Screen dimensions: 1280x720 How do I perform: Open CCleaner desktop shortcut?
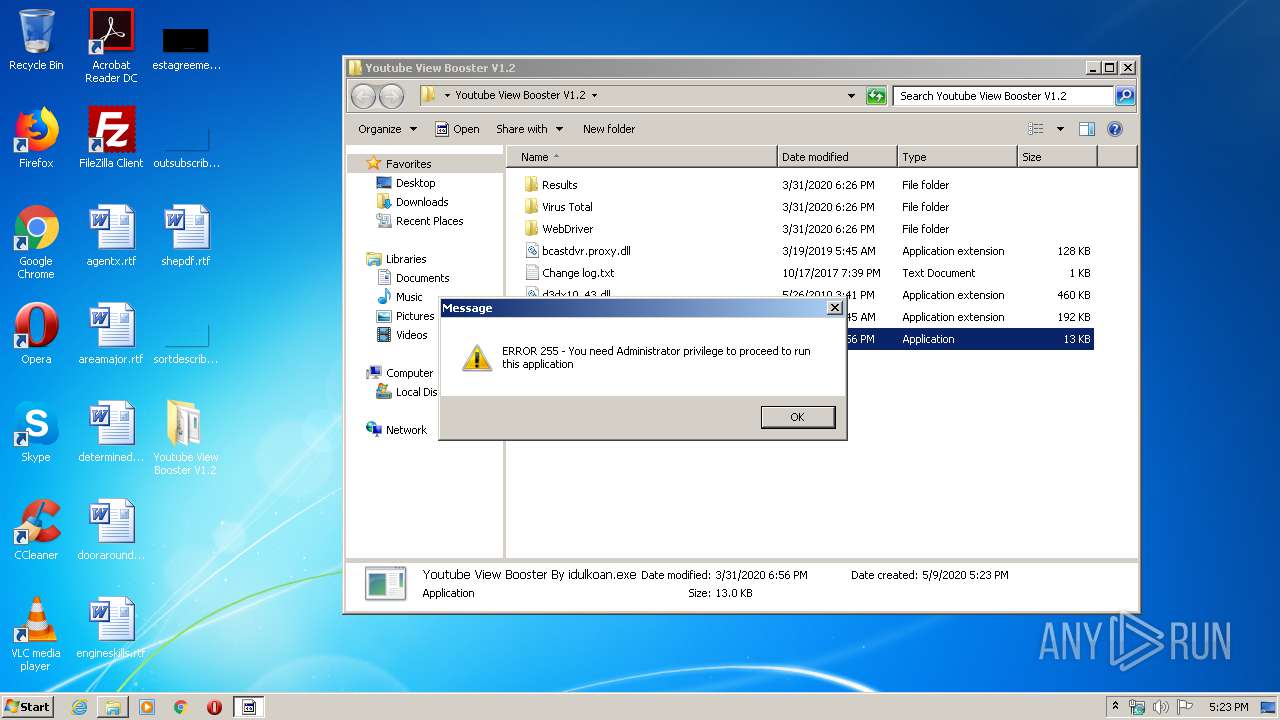36,530
